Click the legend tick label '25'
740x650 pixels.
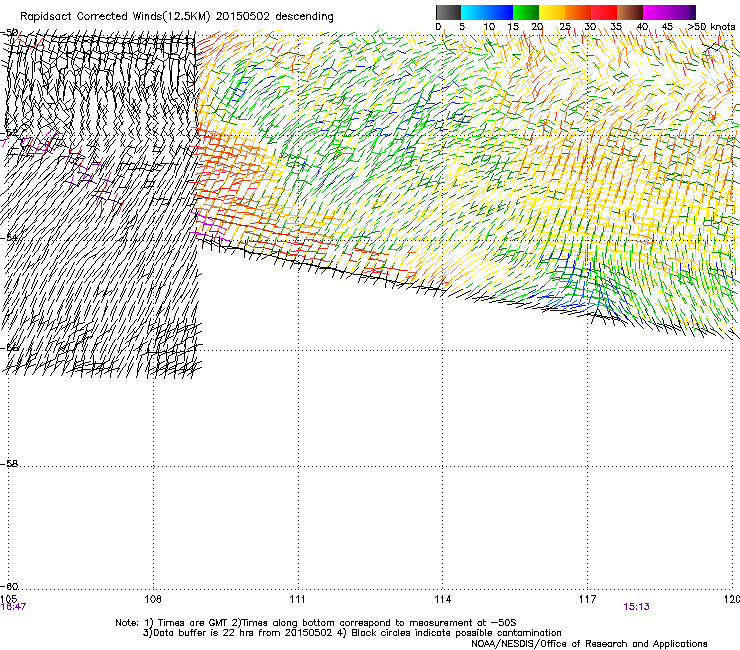(x=564, y=27)
